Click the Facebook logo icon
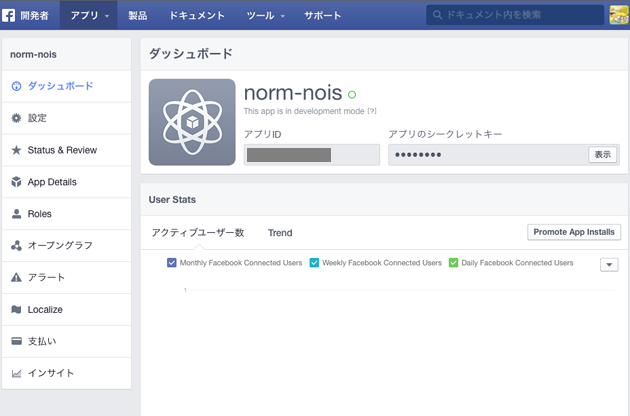The width and height of the screenshot is (630, 416). pyautogui.click(x=11, y=15)
